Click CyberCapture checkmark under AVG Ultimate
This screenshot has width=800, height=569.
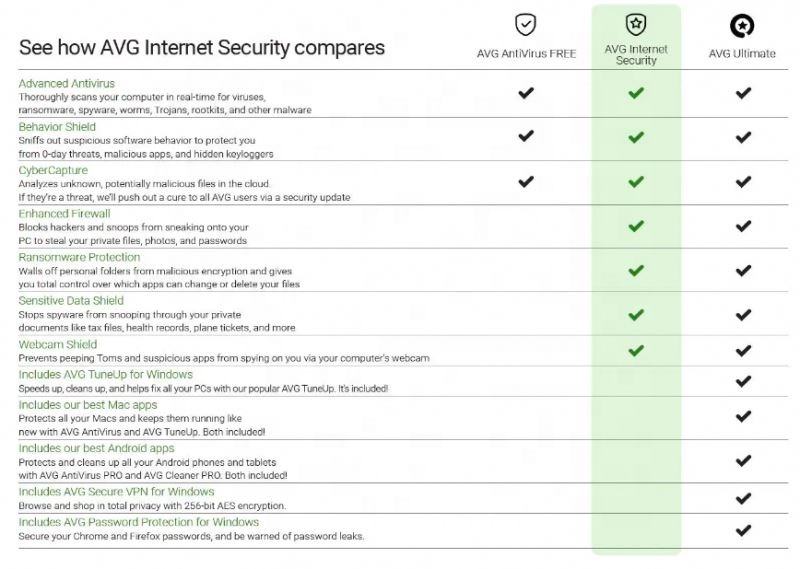click(743, 182)
